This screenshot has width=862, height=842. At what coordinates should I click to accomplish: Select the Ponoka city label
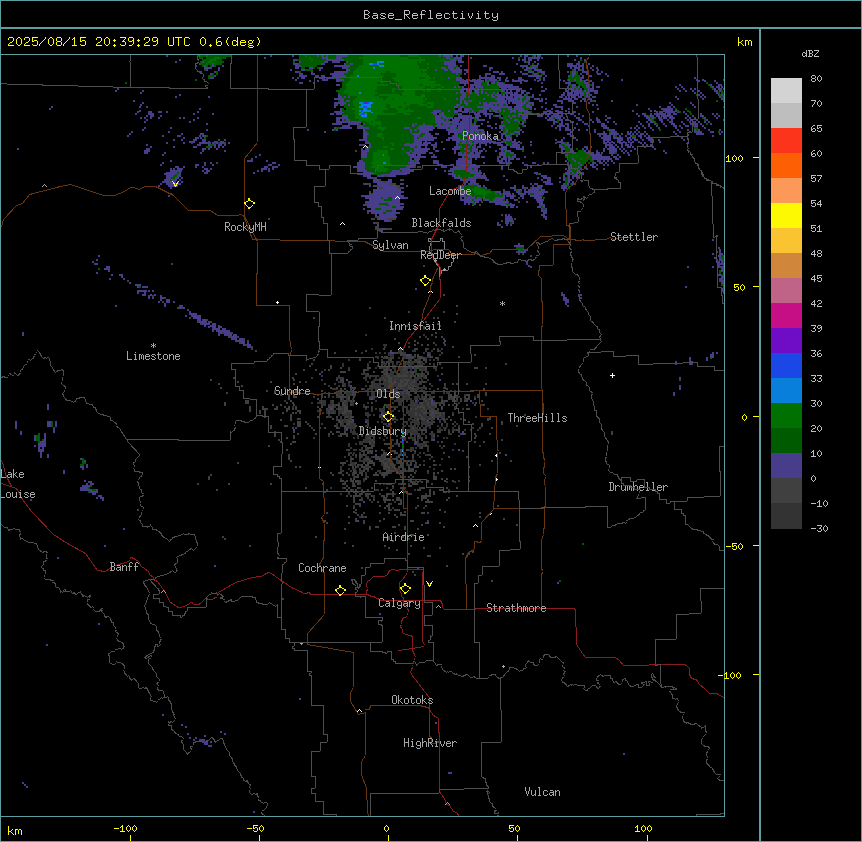point(480,136)
